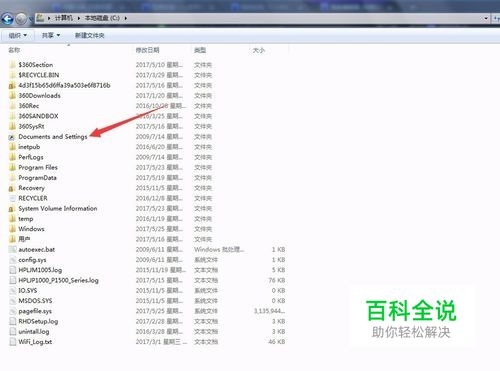Click the 2017/3/1 星期三 date of WiFi_Log.txt
Image resolution: width=500 pixels, height=371 pixels.
(x=161, y=342)
